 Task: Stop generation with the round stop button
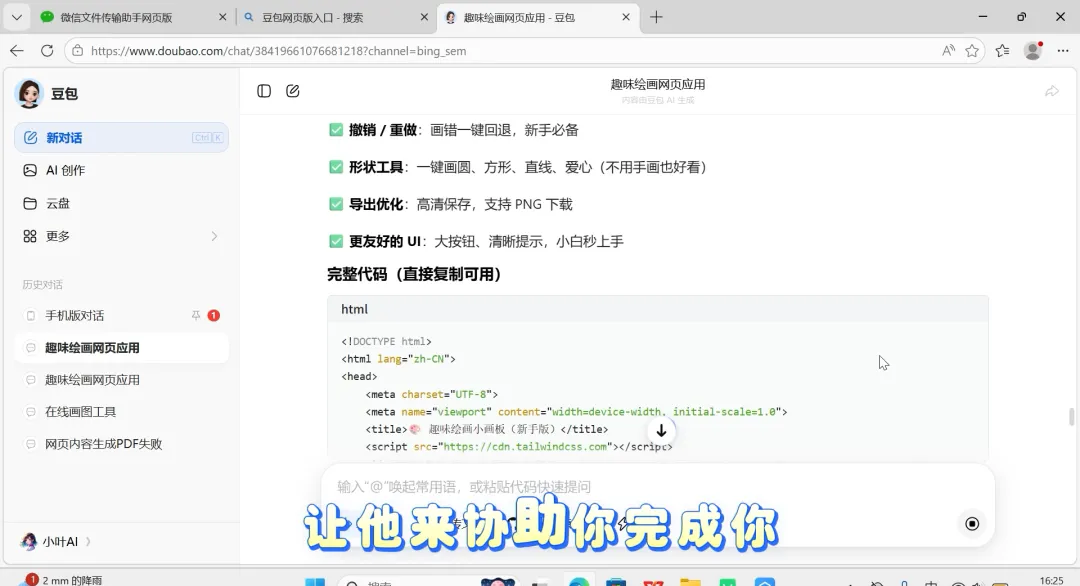point(972,524)
